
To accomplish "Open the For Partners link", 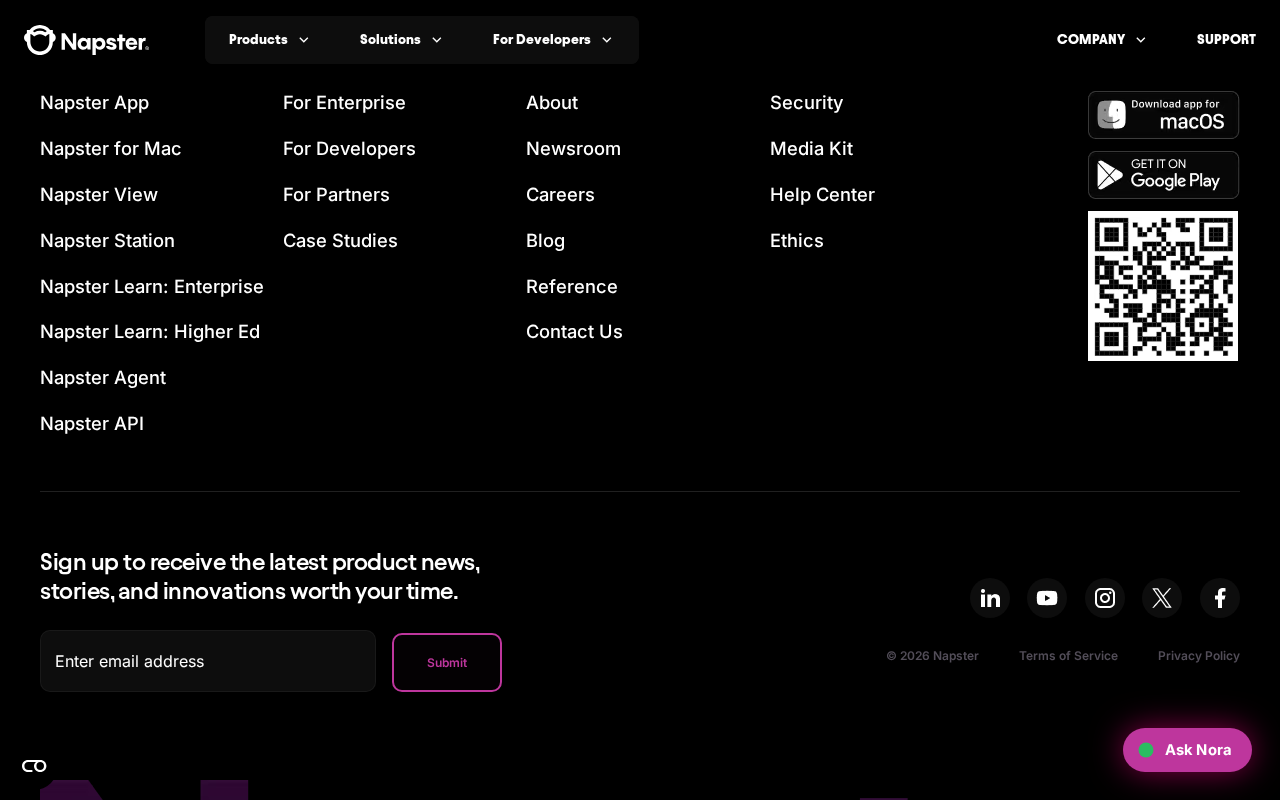I will (x=336, y=195).
